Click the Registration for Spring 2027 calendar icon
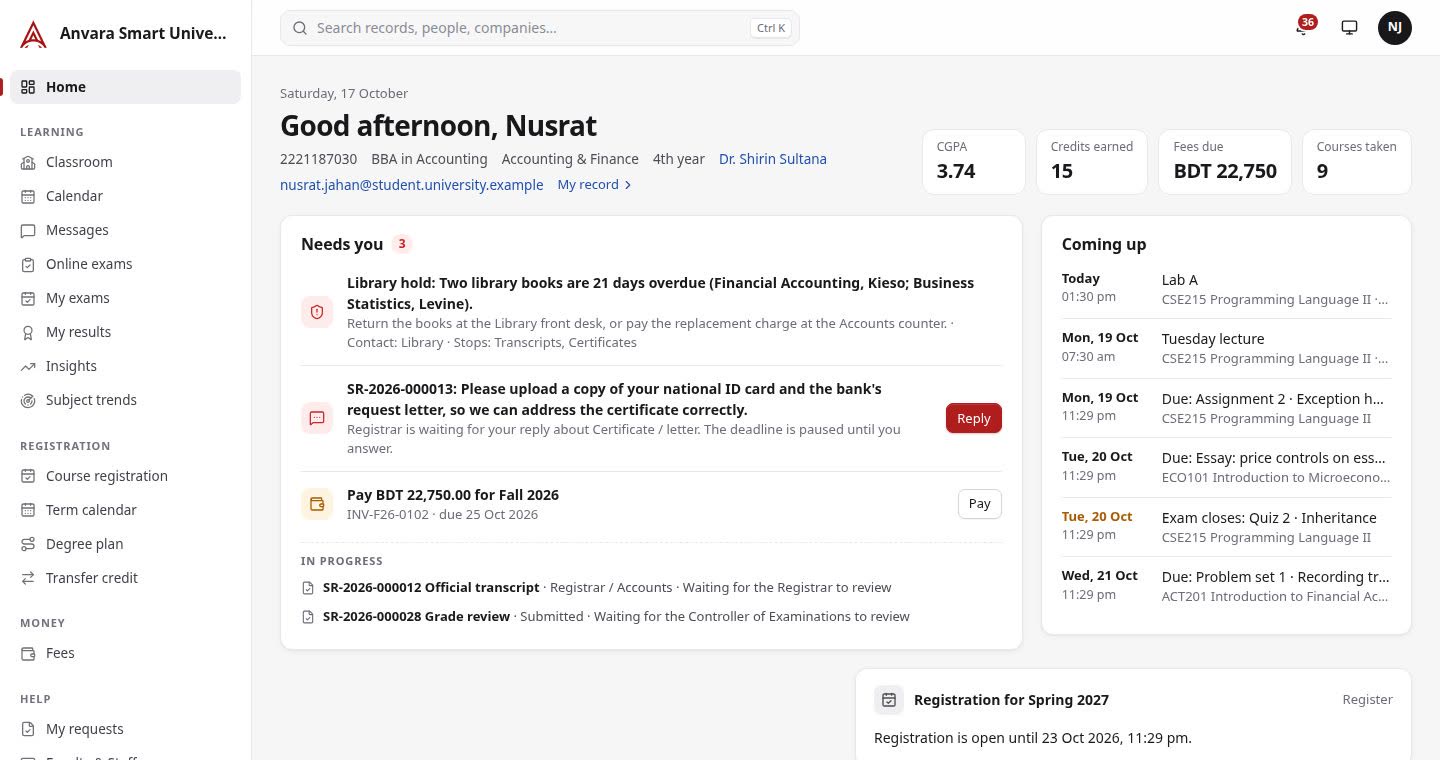The image size is (1440, 760). 889,700
